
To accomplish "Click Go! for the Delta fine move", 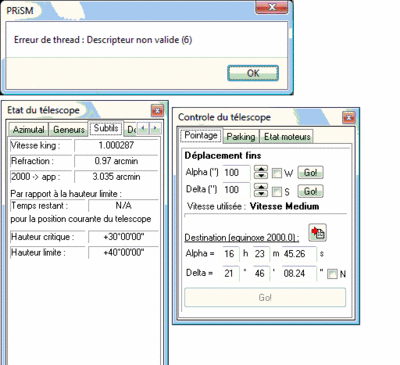I will pos(310,191).
